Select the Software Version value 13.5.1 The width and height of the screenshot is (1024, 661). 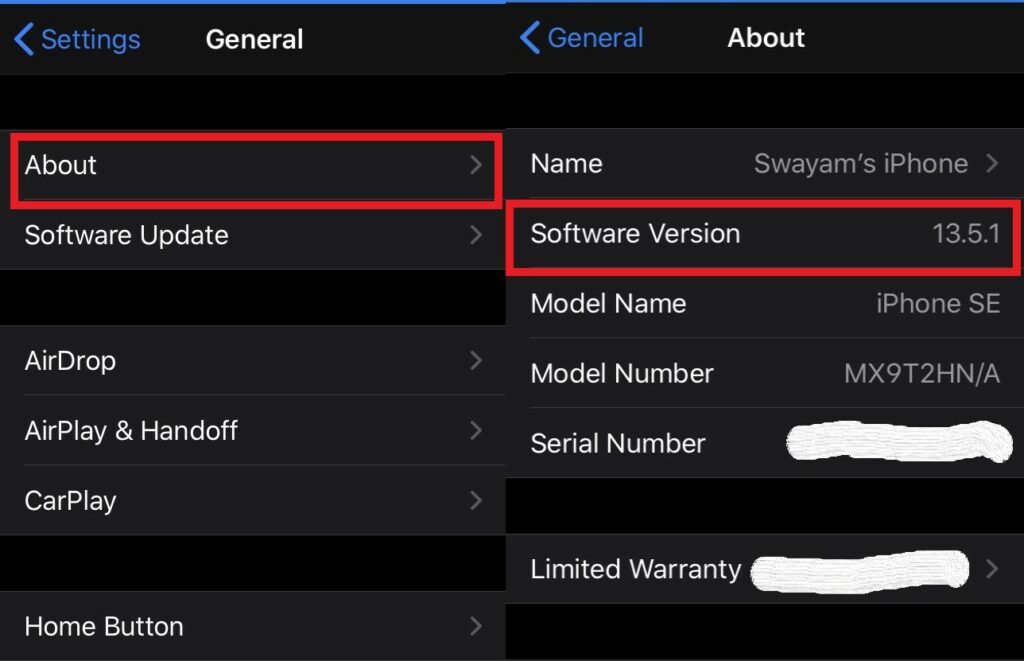click(x=966, y=234)
